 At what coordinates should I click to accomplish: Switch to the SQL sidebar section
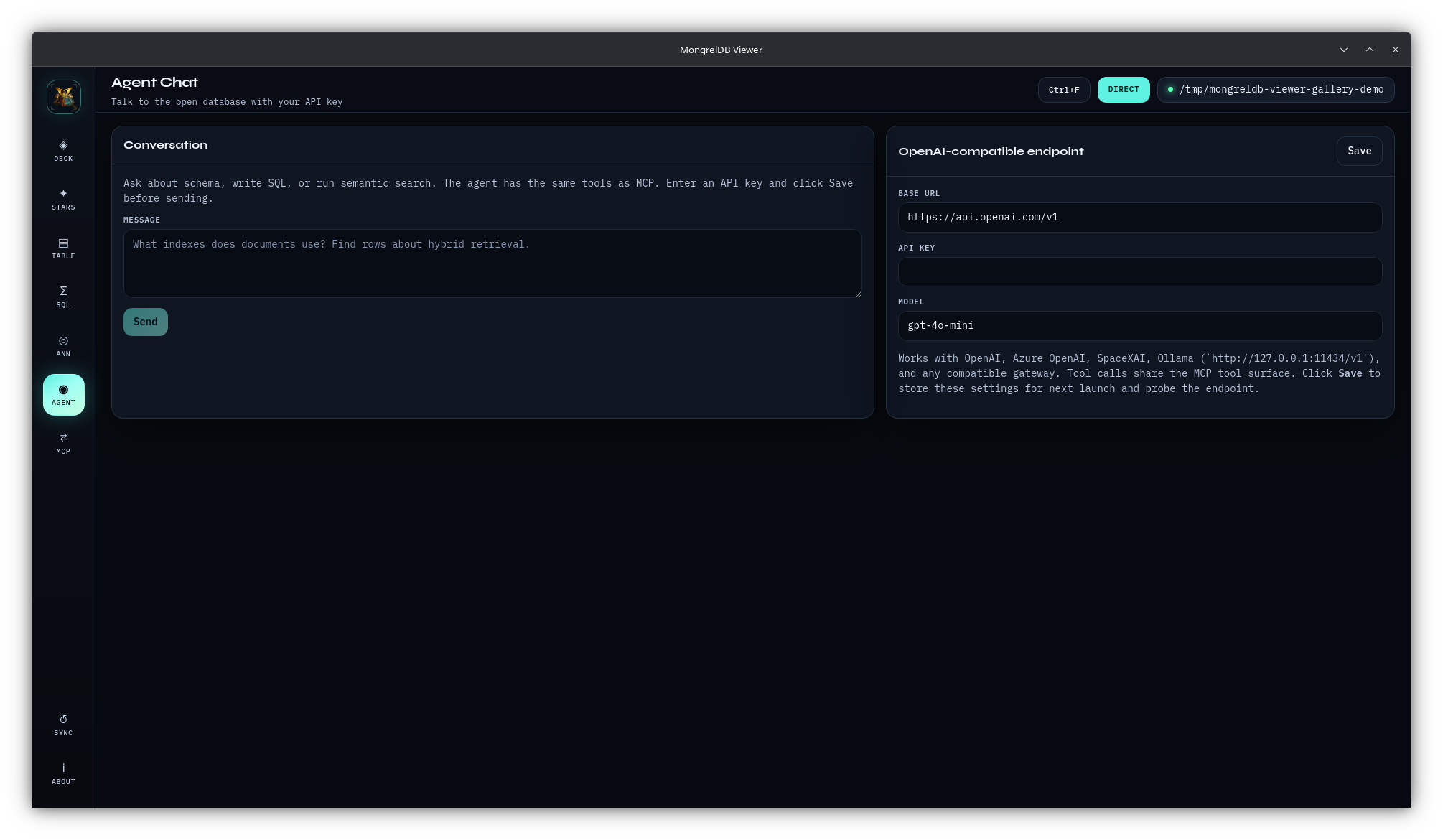[x=64, y=298]
